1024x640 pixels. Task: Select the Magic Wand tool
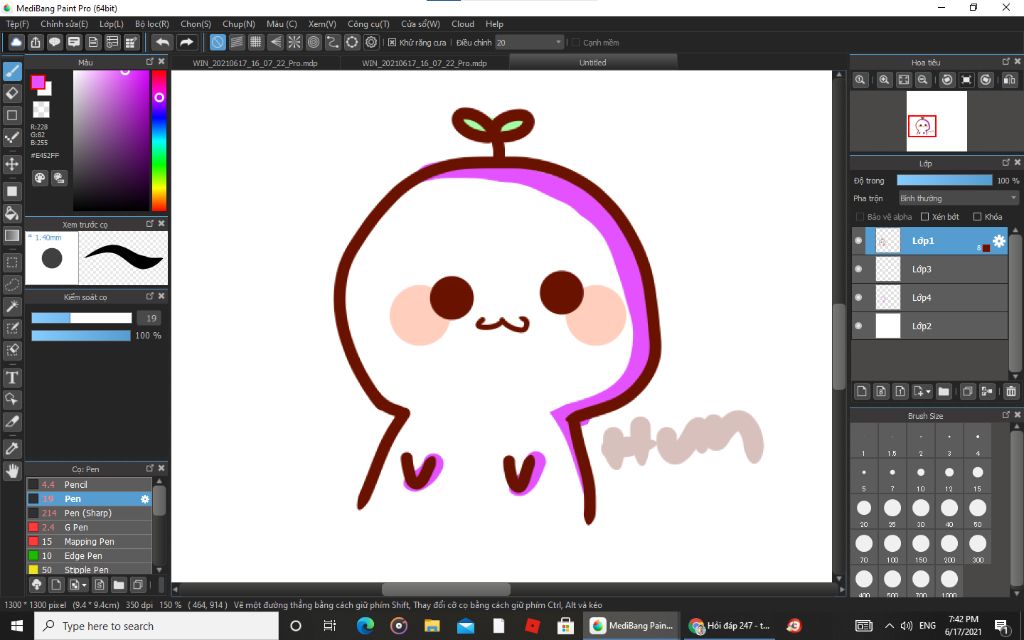(x=12, y=306)
